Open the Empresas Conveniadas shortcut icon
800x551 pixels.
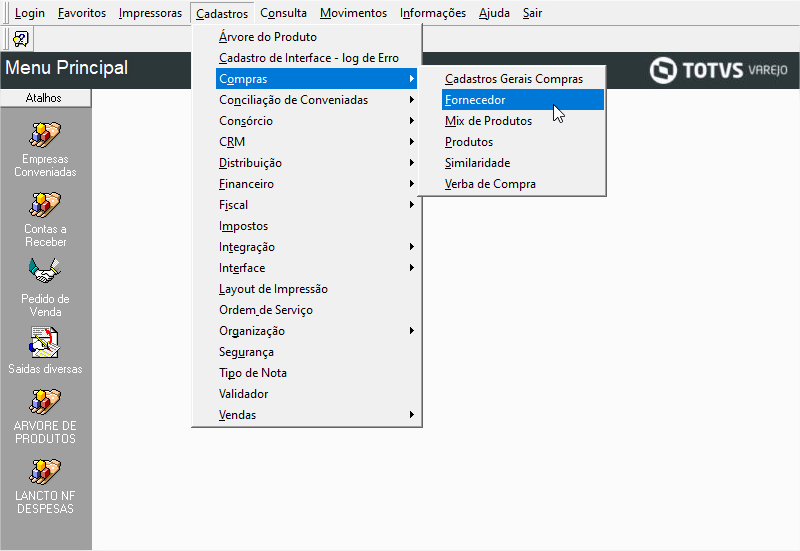[45, 134]
